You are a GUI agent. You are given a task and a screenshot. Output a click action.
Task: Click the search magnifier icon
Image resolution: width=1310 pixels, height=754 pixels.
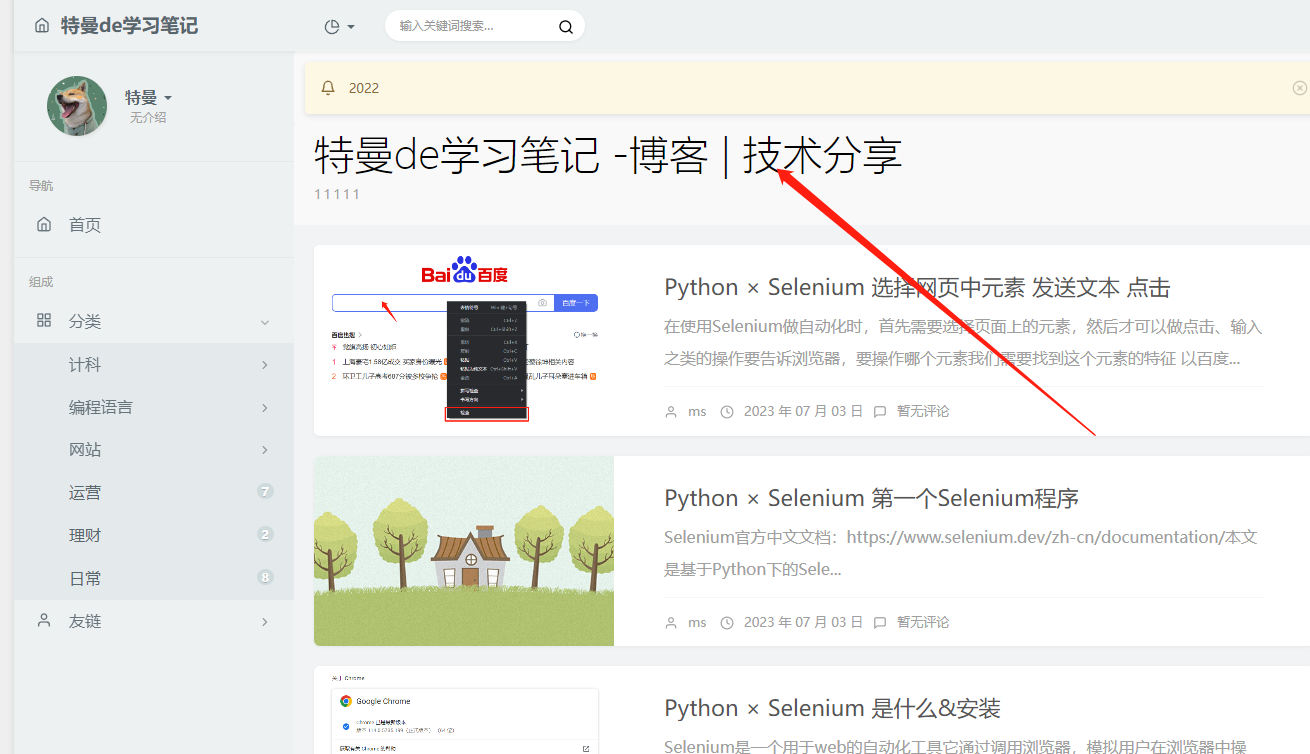pyautogui.click(x=566, y=27)
